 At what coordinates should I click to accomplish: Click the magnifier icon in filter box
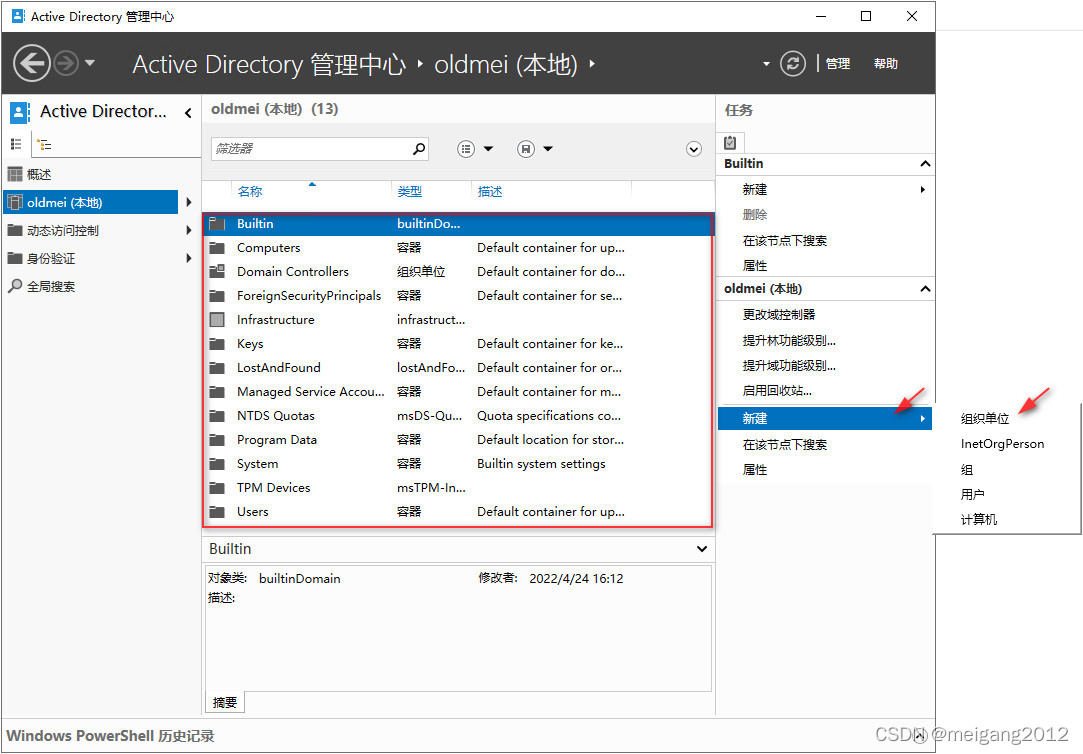(x=419, y=149)
